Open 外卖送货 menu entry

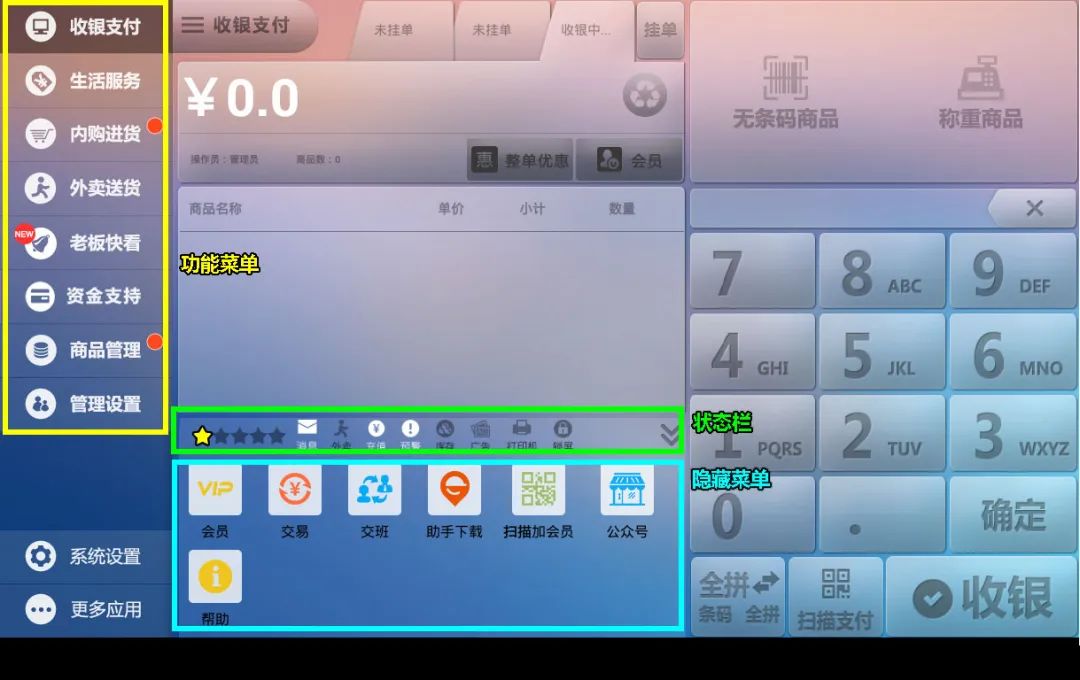click(x=85, y=187)
